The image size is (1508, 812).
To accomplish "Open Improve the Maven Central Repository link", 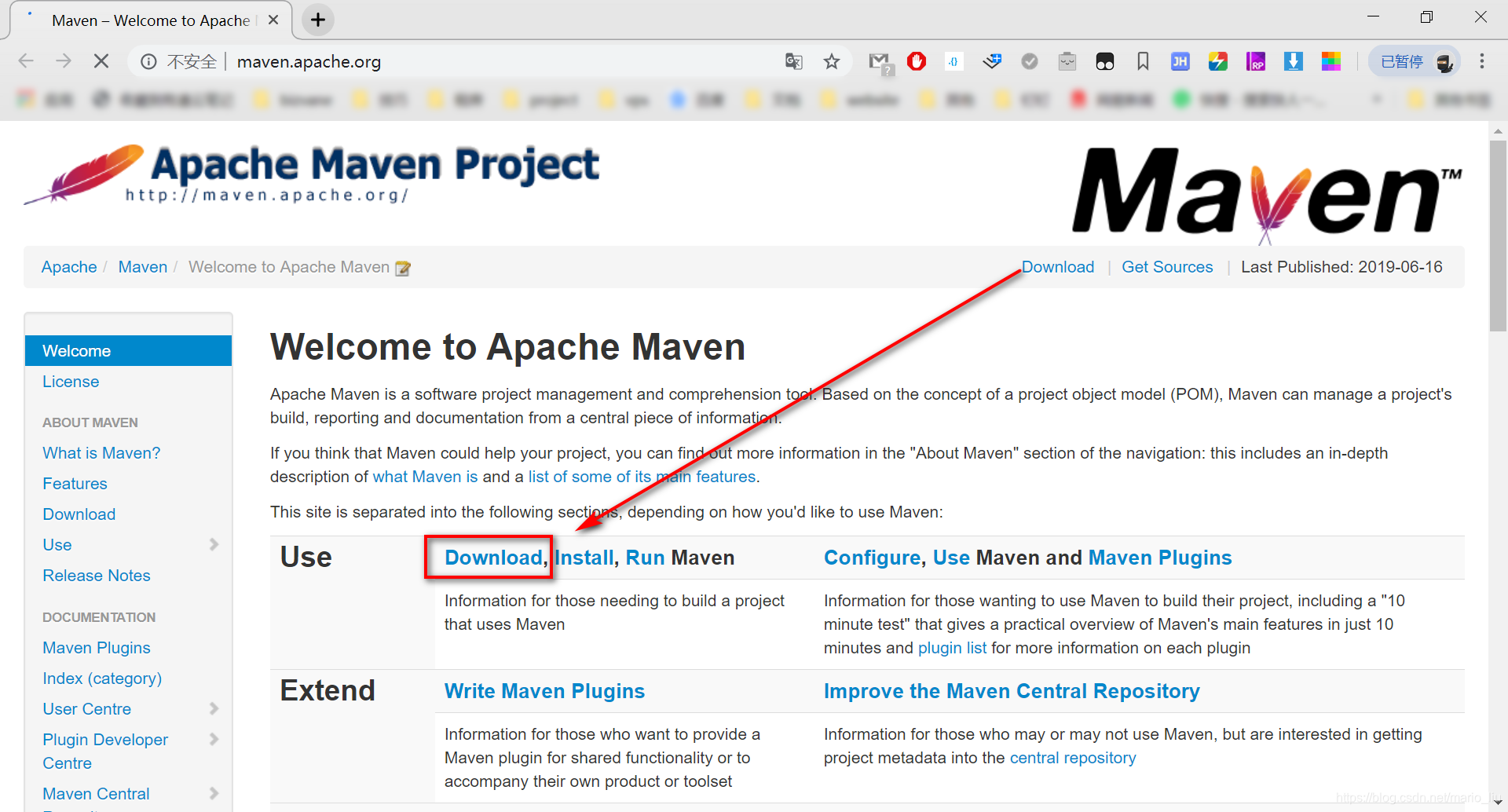I will pos(1012,691).
